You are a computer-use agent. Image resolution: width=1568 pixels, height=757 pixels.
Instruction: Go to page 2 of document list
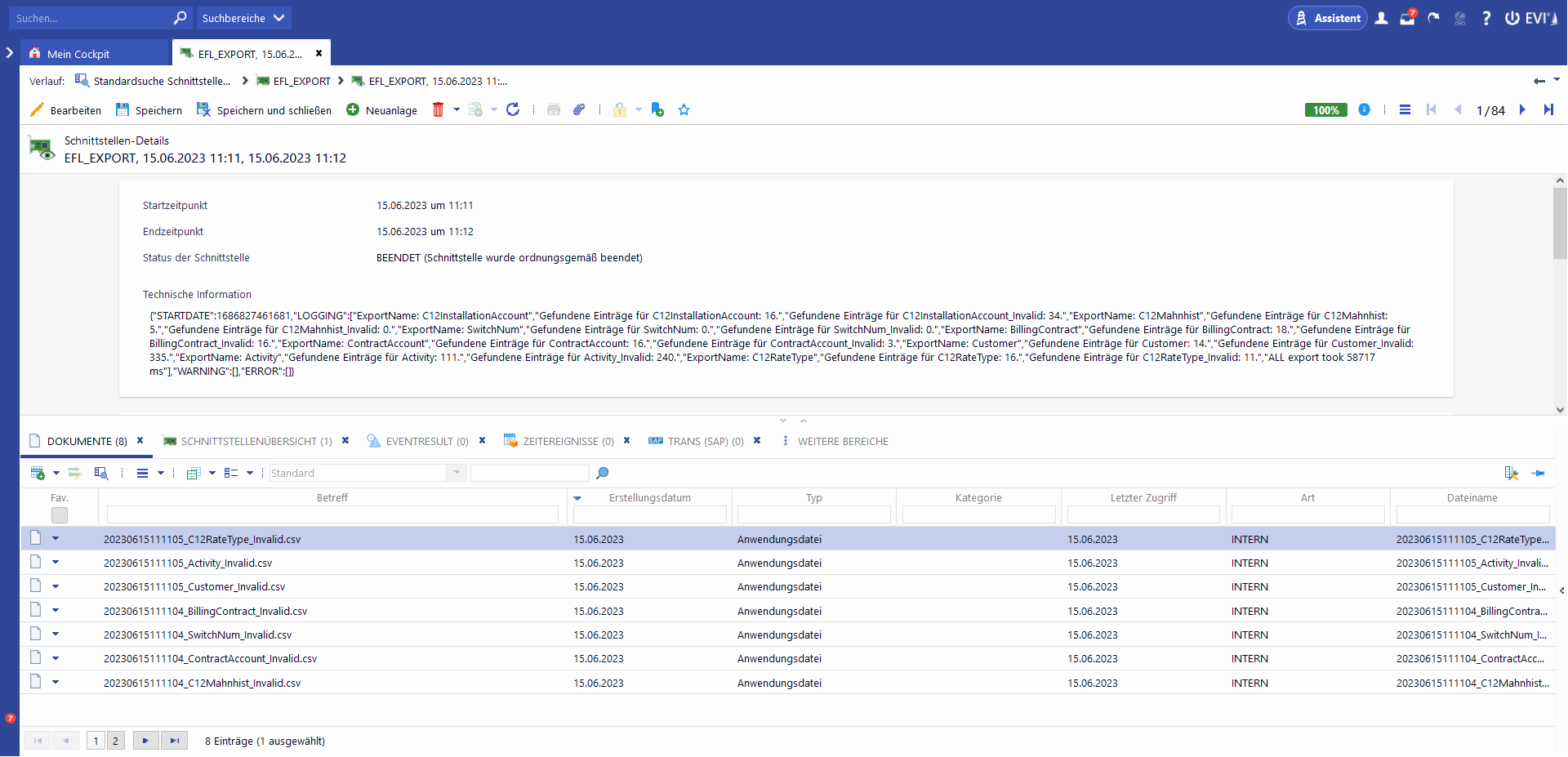116,741
